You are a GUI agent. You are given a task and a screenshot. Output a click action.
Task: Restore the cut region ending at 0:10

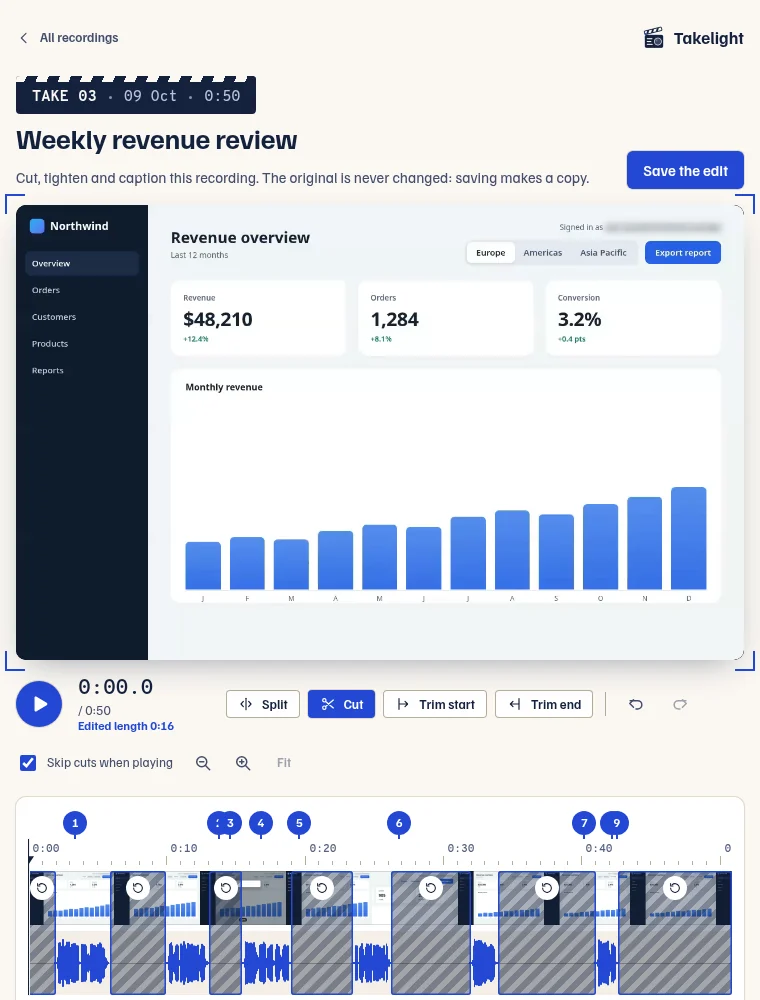138,888
